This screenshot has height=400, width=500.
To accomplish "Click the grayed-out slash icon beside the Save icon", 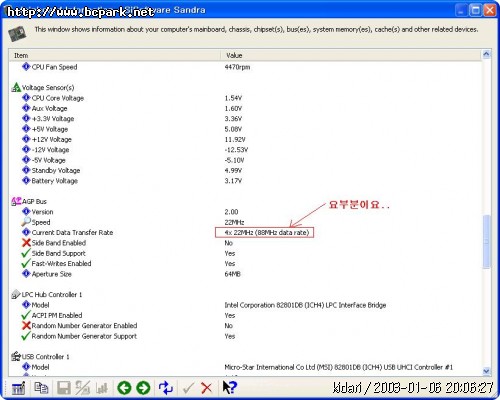I will coord(82,388).
